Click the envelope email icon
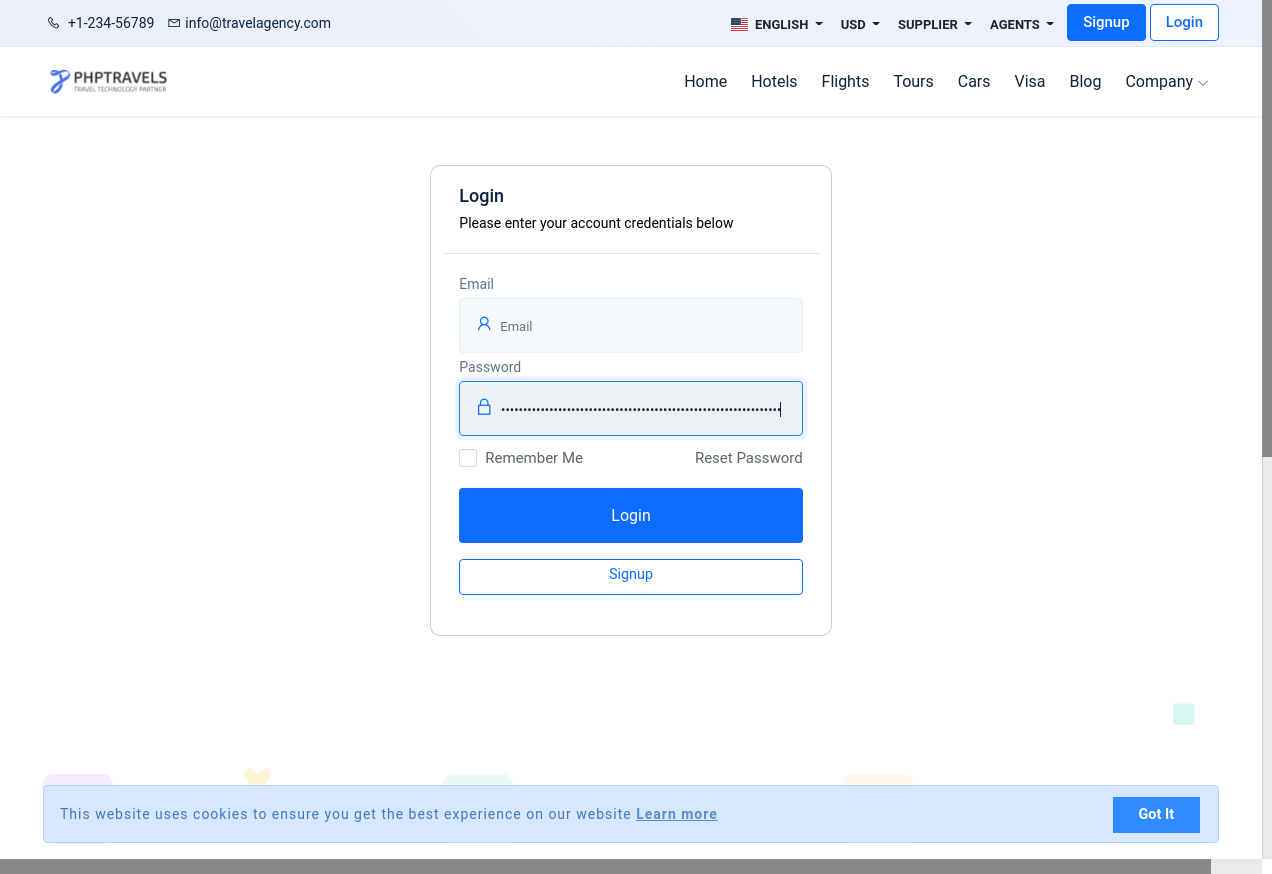 coord(174,23)
